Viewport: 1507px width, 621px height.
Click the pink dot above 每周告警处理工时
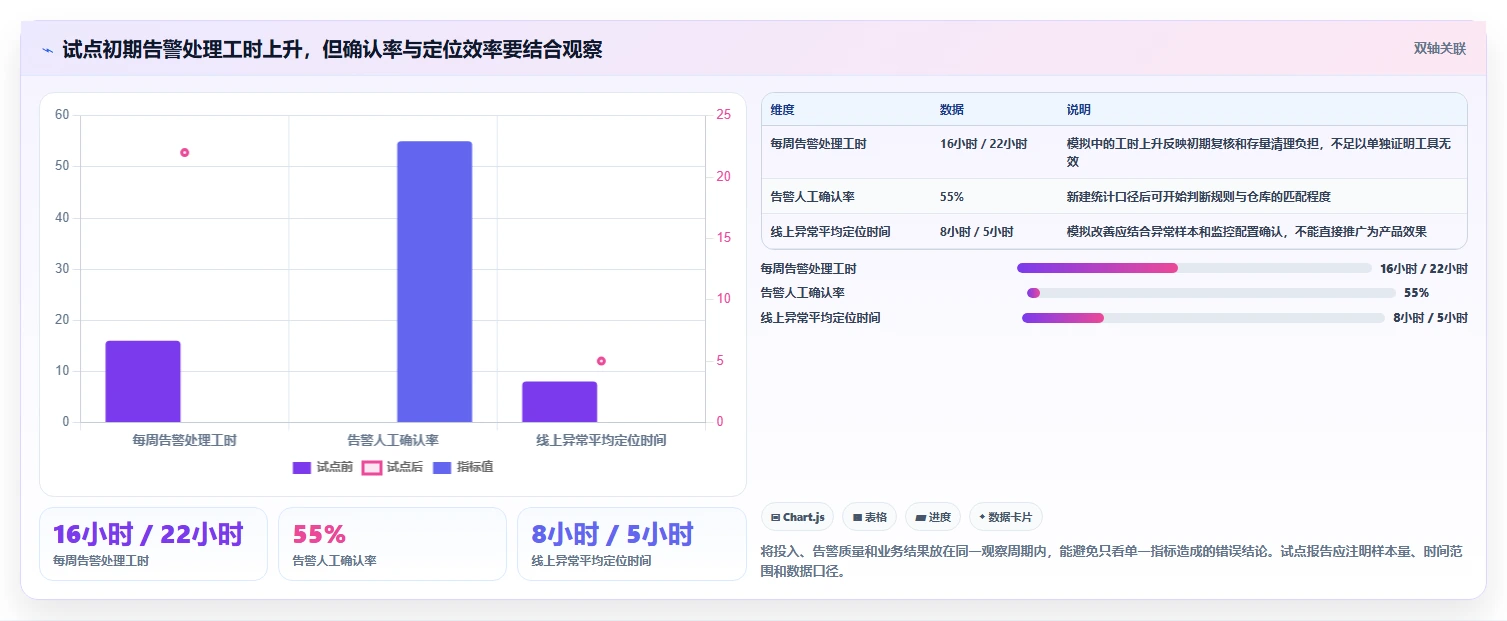[185, 153]
